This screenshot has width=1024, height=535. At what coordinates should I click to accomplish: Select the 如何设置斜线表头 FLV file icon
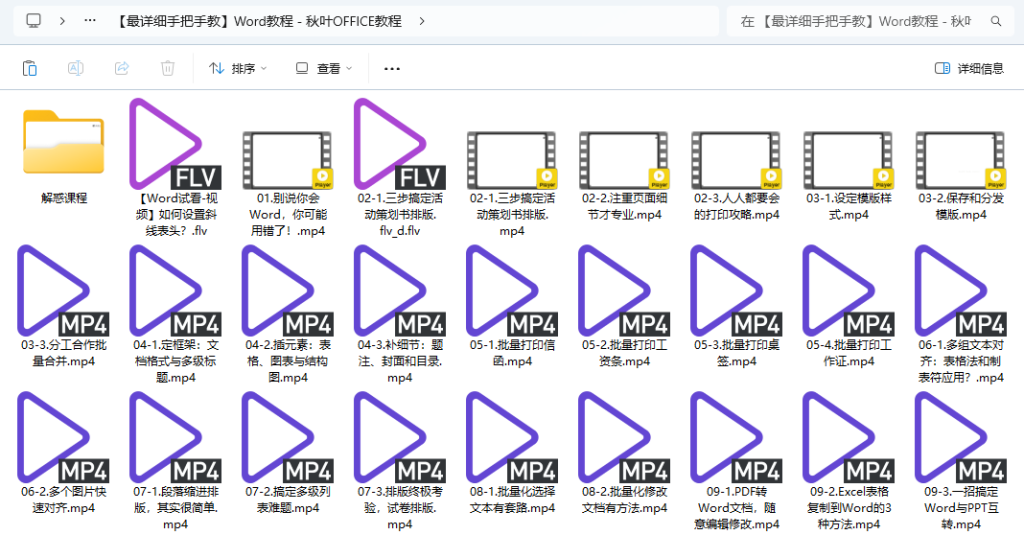tap(176, 144)
